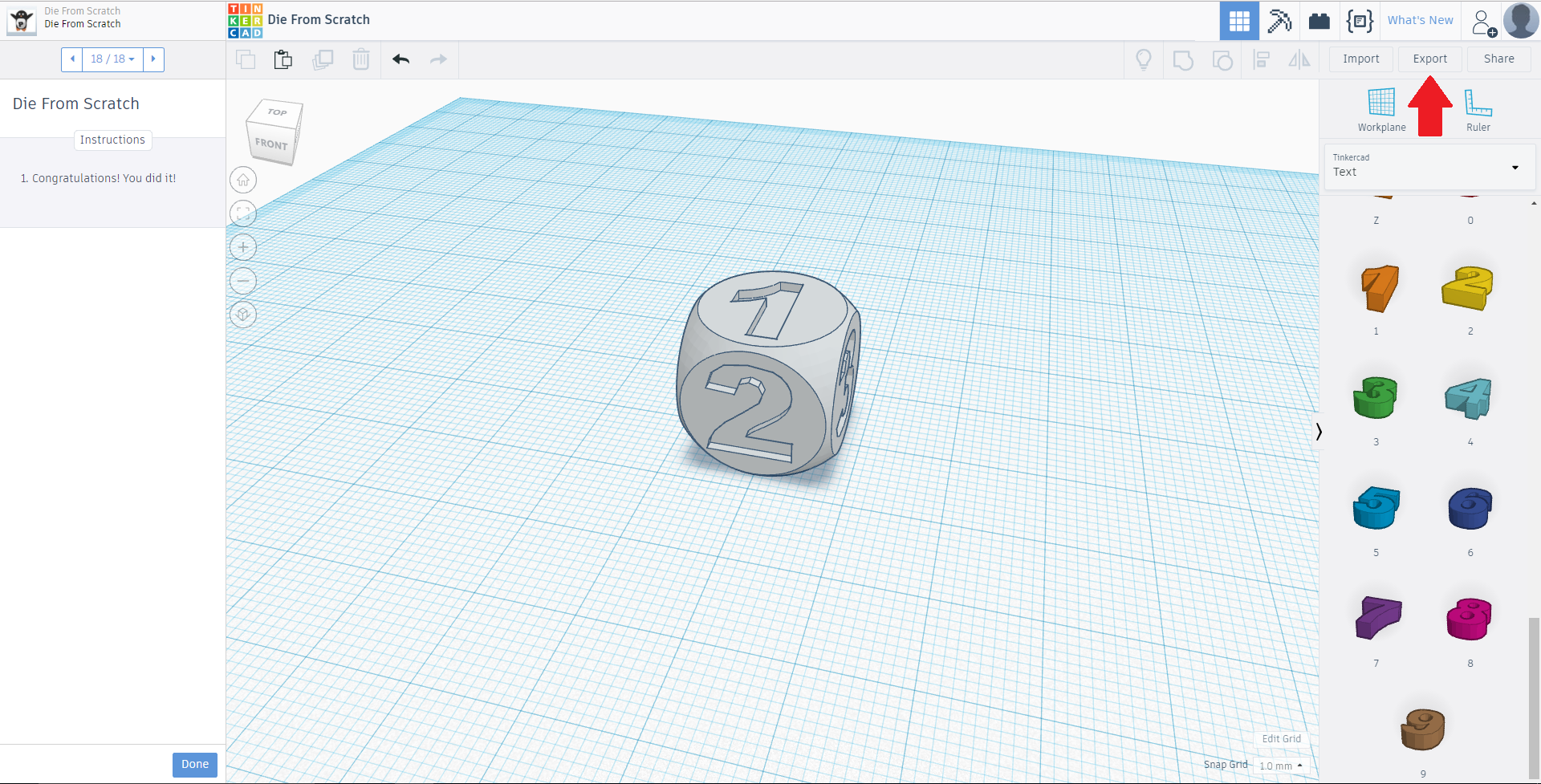Select the brown number 9 shape
The height and width of the screenshot is (784, 1541).
pos(1423,729)
